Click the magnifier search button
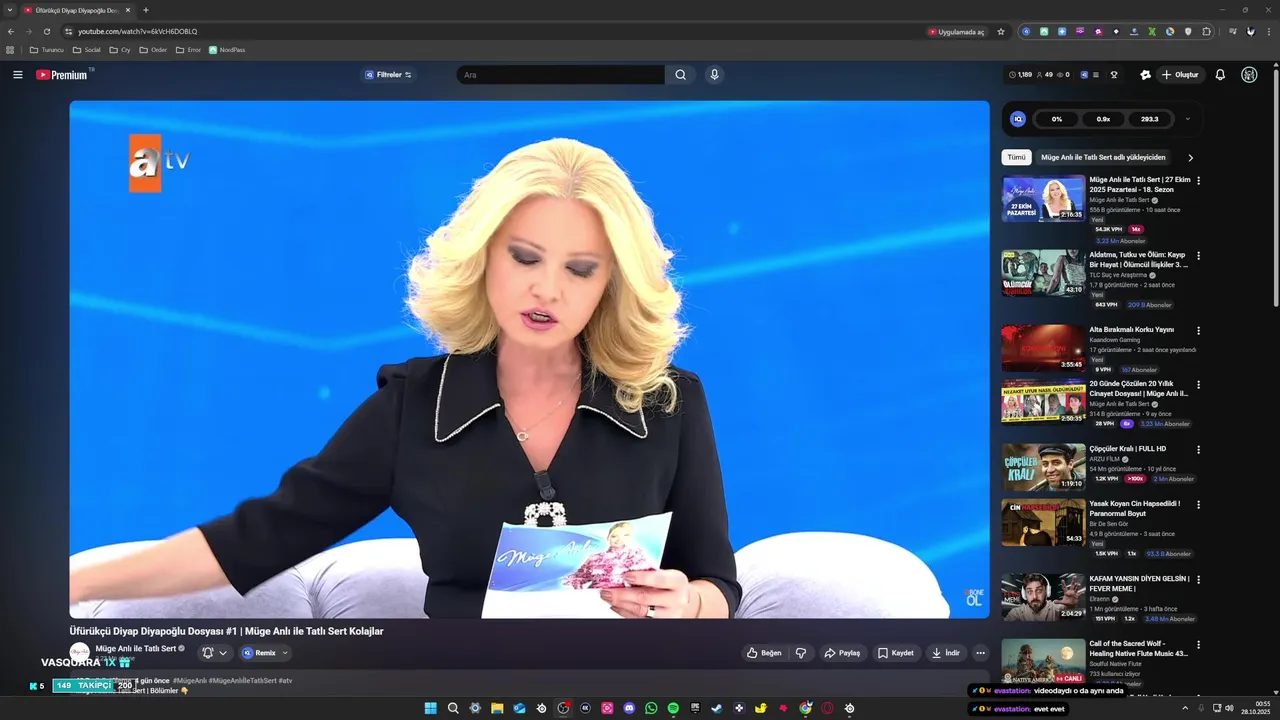The width and height of the screenshot is (1280, 720). 681,75
